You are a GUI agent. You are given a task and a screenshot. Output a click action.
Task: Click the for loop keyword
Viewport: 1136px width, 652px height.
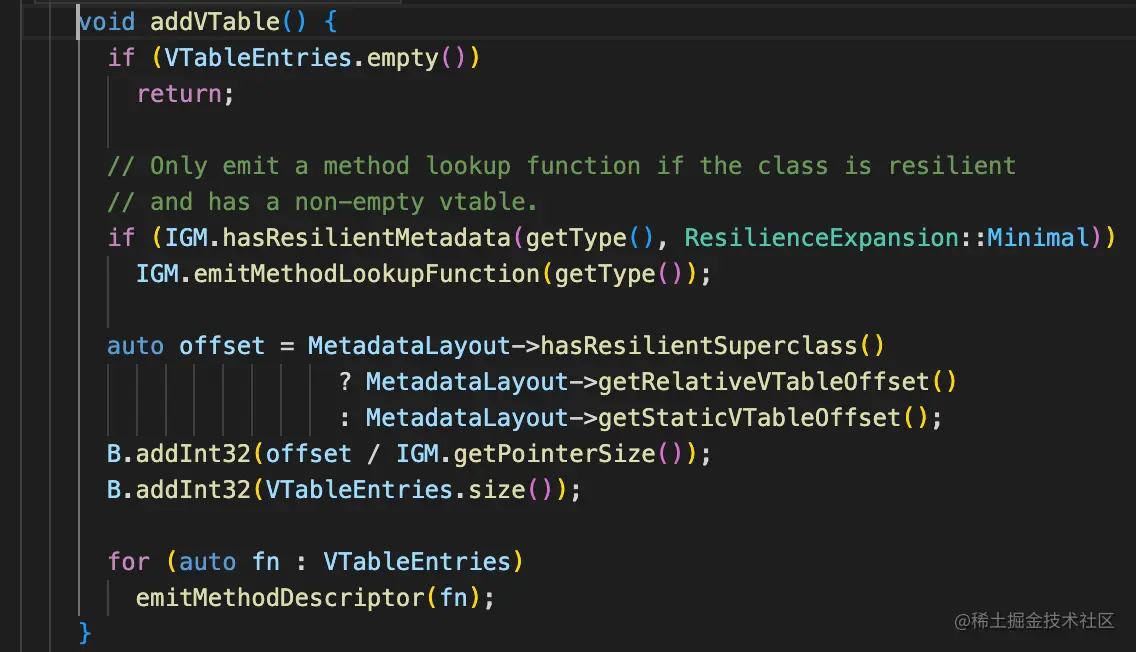[x=128, y=561]
